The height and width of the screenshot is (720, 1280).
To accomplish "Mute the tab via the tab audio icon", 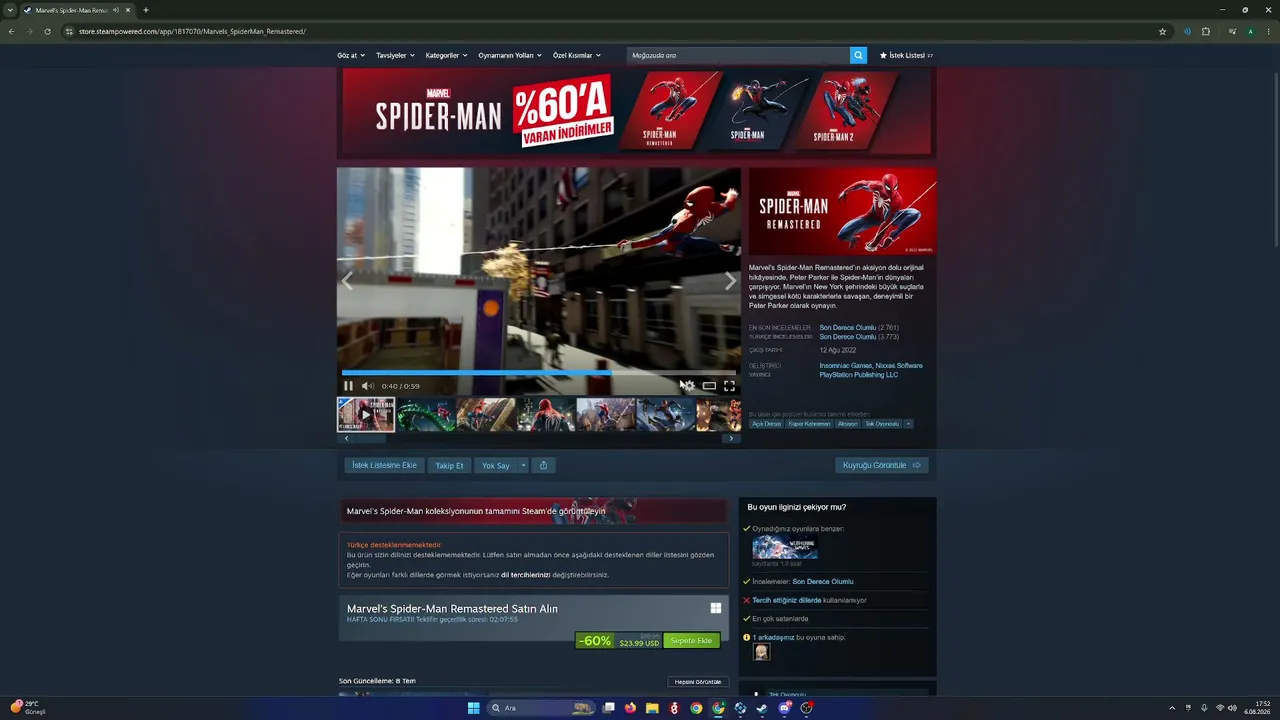I will (x=116, y=10).
